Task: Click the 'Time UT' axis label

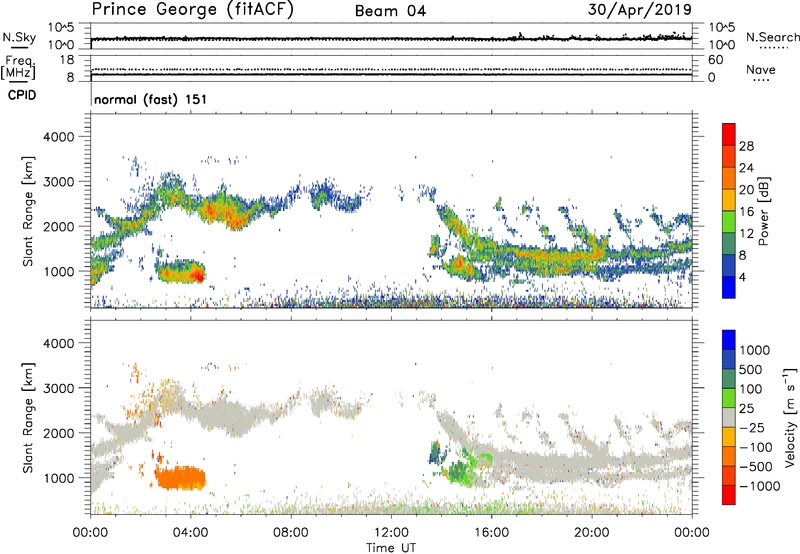Action: tap(391, 548)
